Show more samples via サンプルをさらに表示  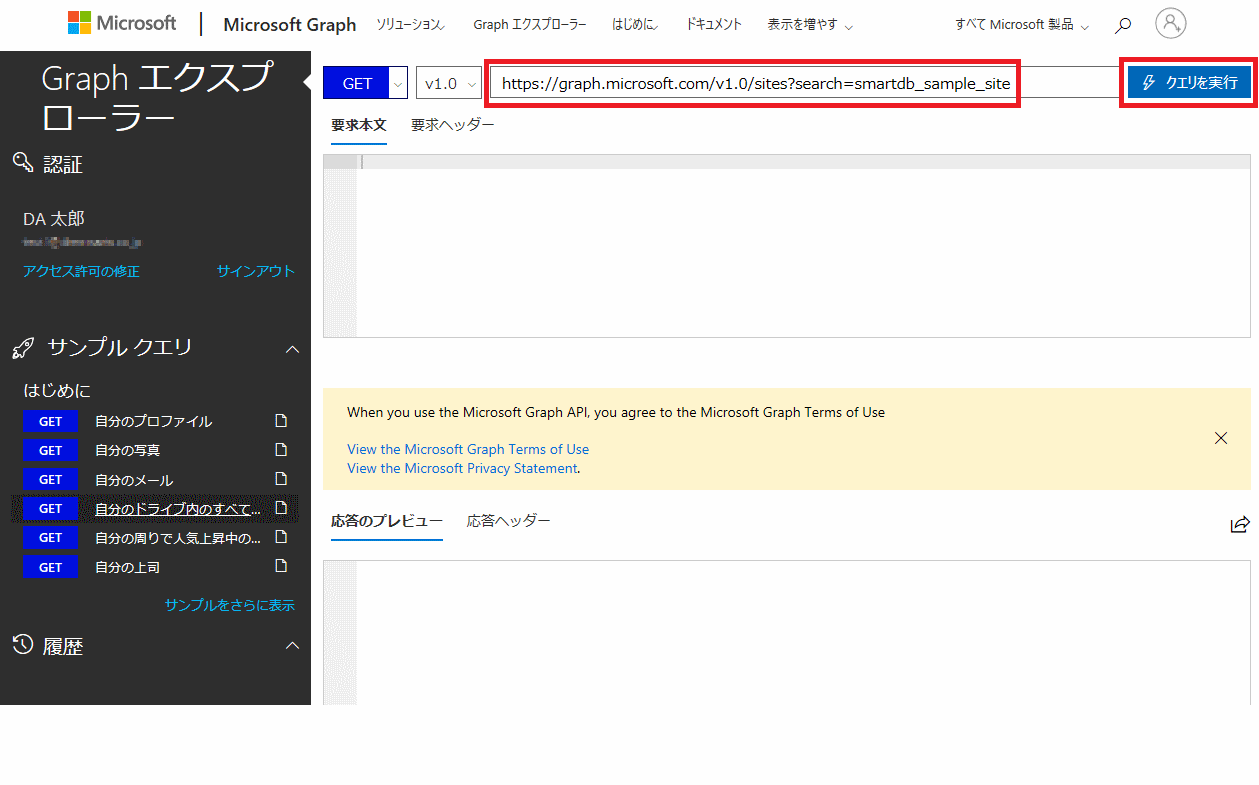pyautogui.click(x=230, y=605)
